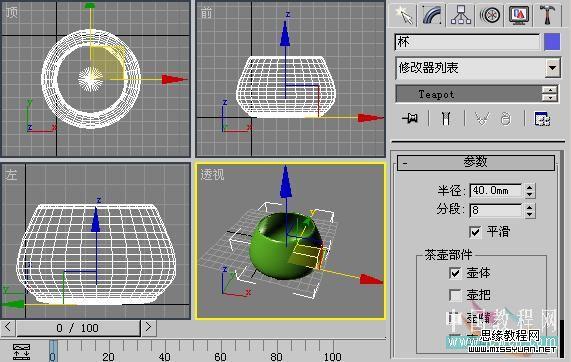Click the red X-axis arrow in perspective viewport
This screenshot has height=362, width=571.
tap(371, 280)
